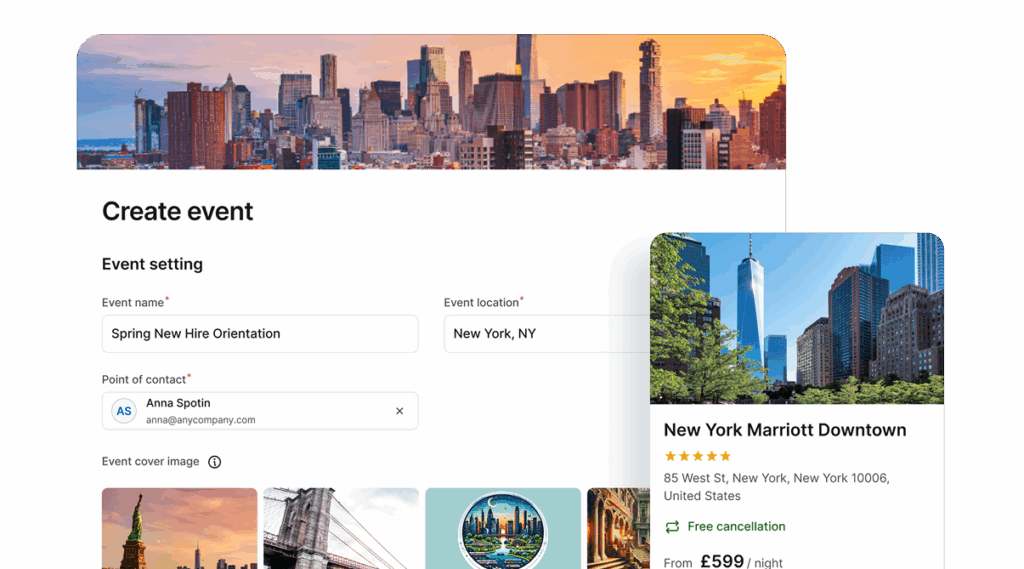Click the AS avatar icon

[123, 411]
